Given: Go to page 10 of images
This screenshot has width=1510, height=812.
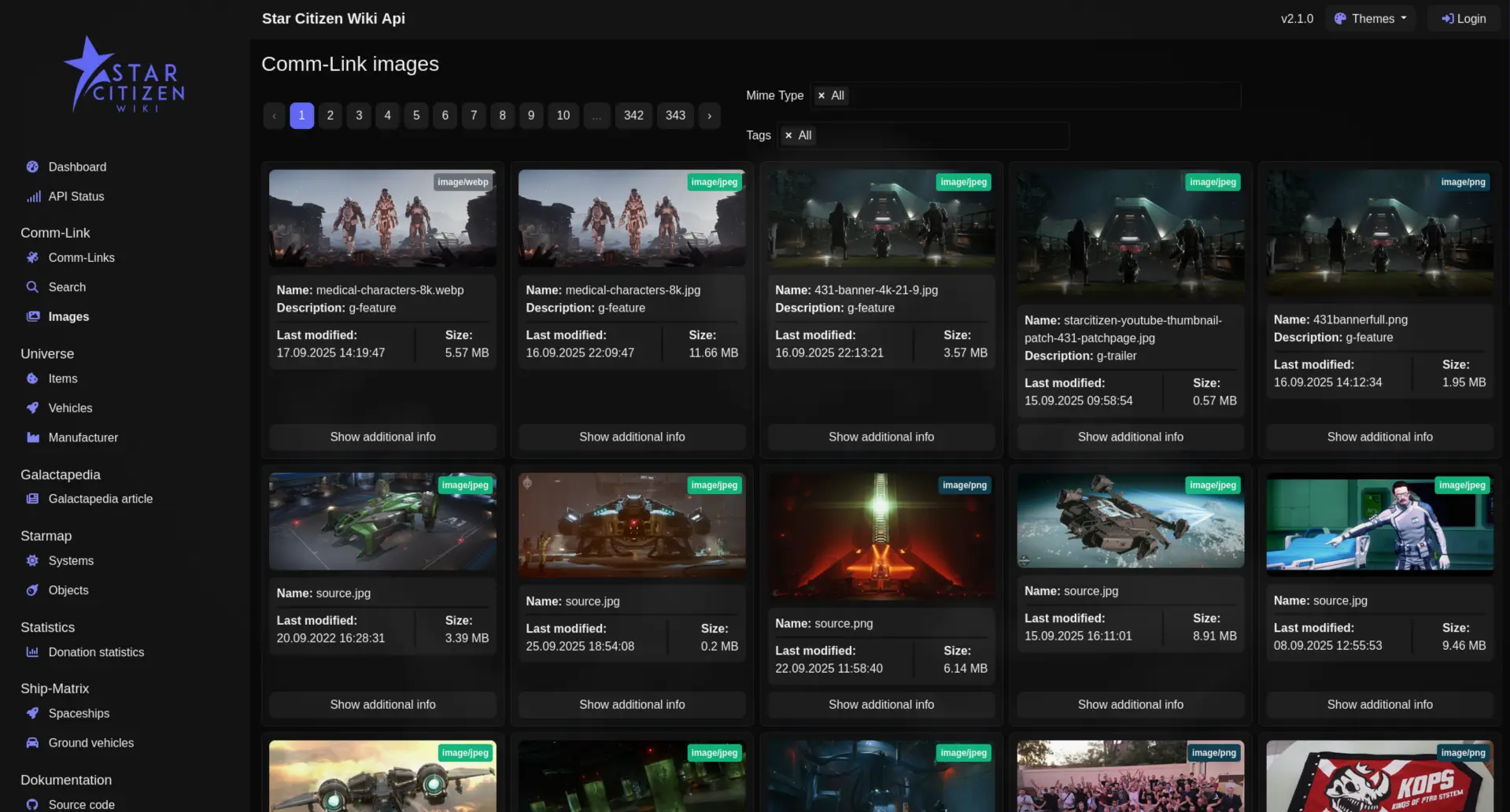Looking at the screenshot, I should tap(563, 116).
